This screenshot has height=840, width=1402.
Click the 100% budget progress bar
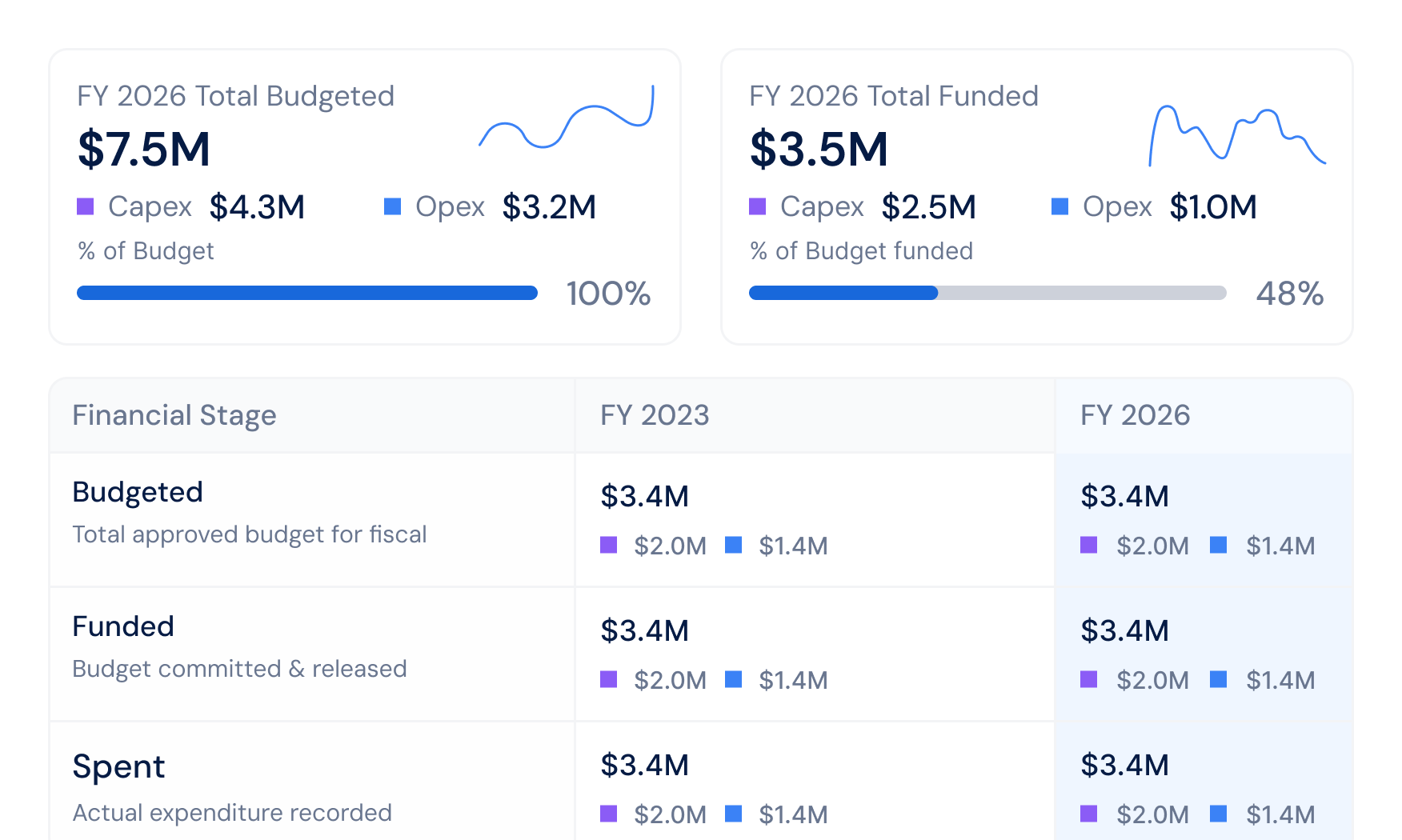(x=307, y=293)
